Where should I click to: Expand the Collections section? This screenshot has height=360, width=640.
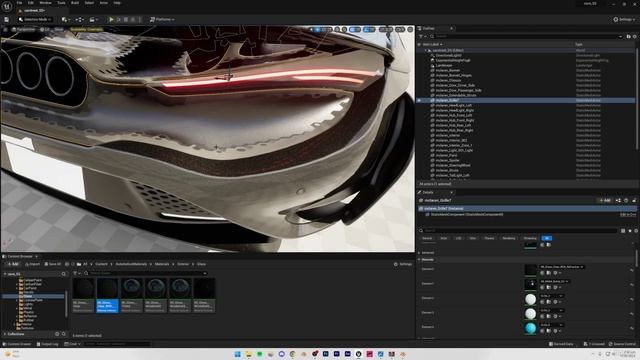[5, 334]
